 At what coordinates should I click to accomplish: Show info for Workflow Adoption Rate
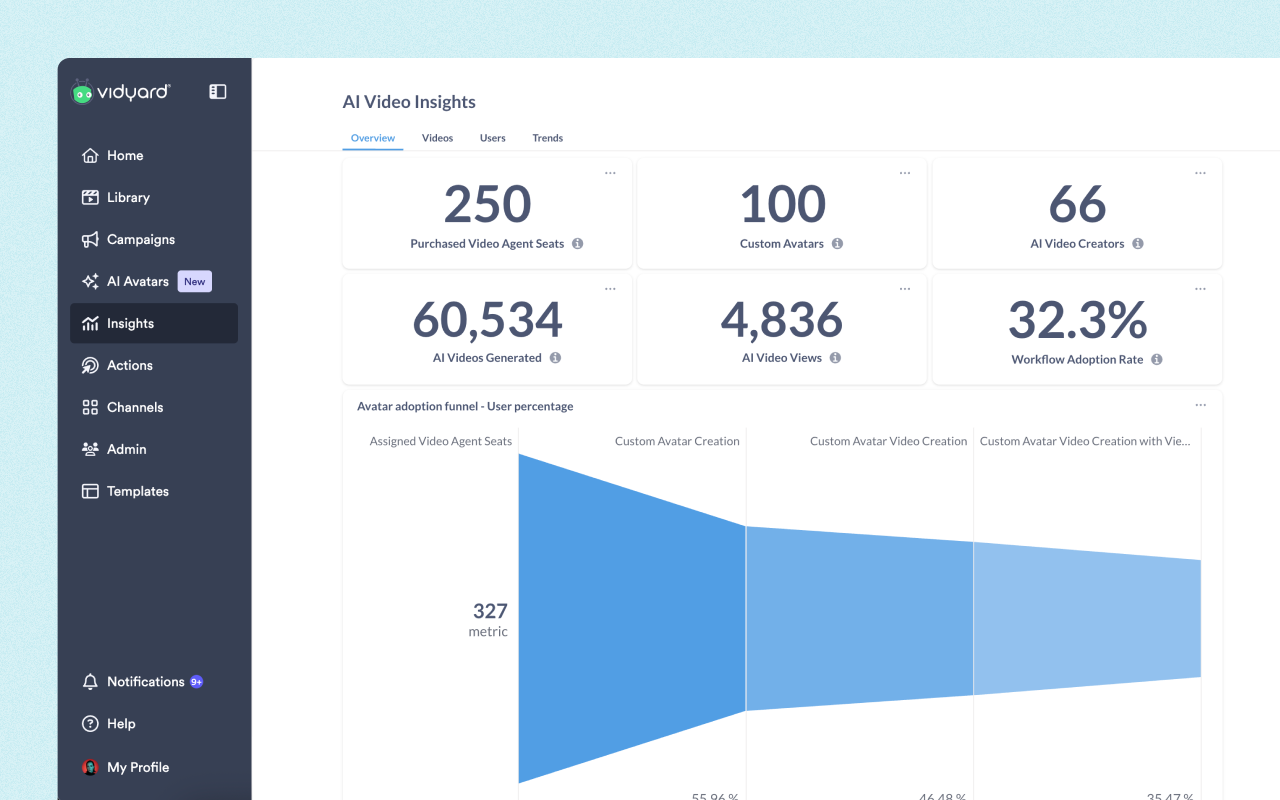1156,360
